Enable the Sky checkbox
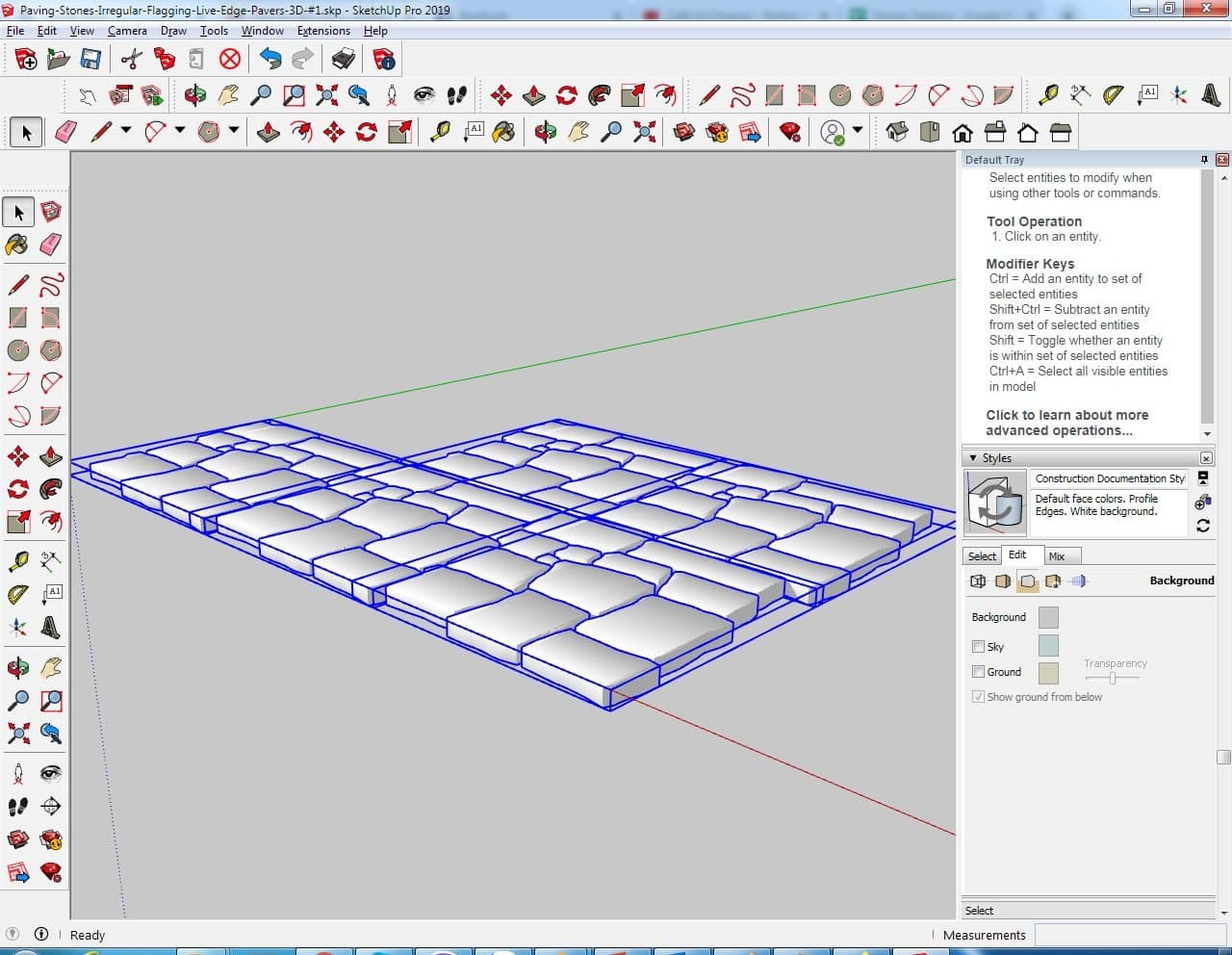 click(x=978, y=646)
